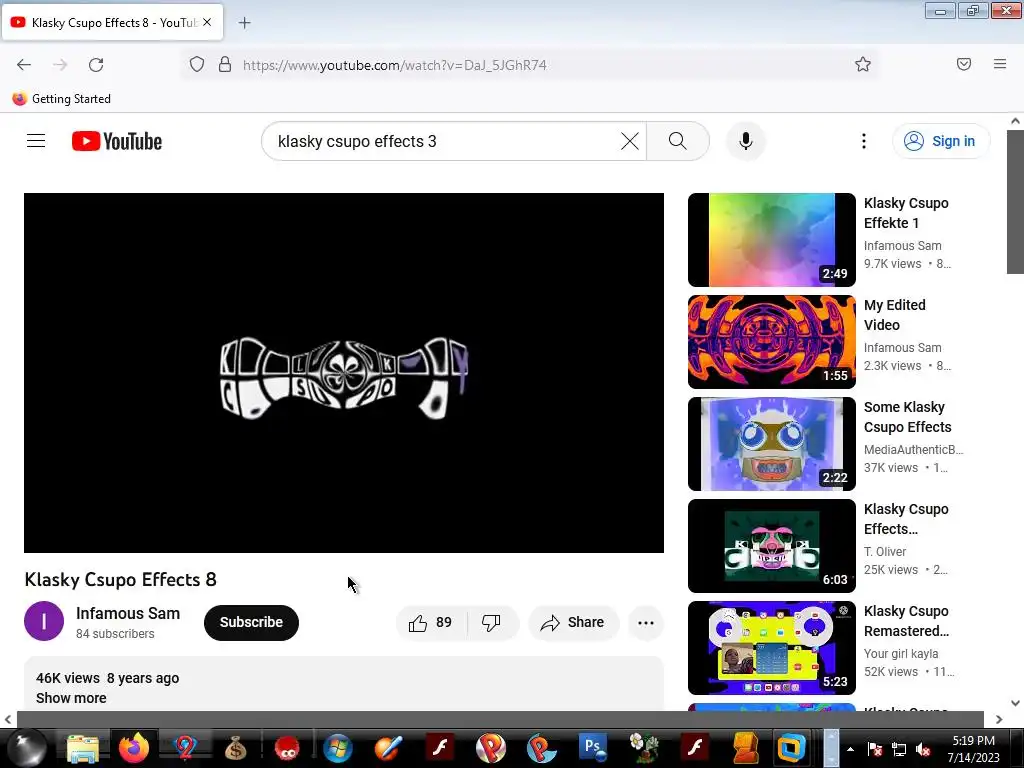The width and height of the screenshot is (1024, 768).
Task: Open Photoshop from the taskbar
Action: [592, 748]
